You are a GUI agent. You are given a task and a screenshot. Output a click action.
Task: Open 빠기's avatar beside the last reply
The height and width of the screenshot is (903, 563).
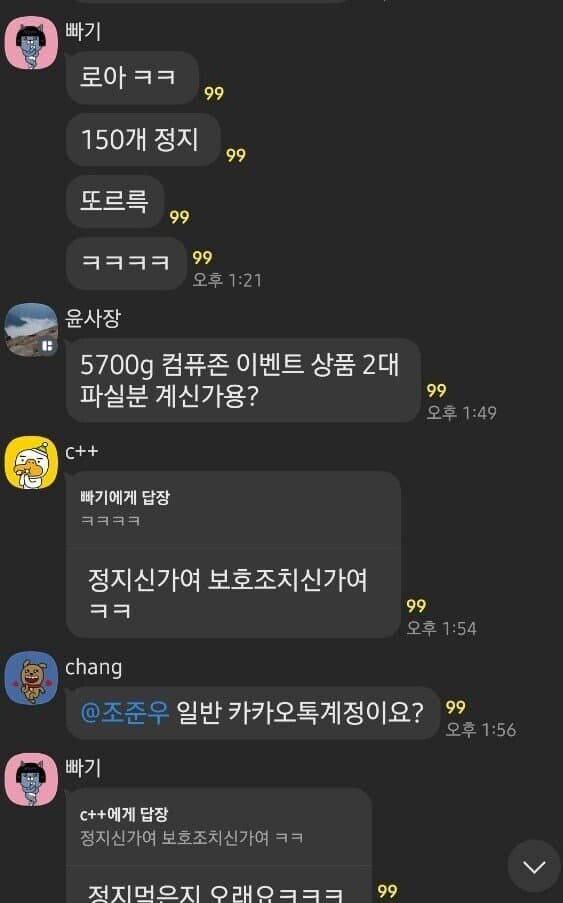32,780
